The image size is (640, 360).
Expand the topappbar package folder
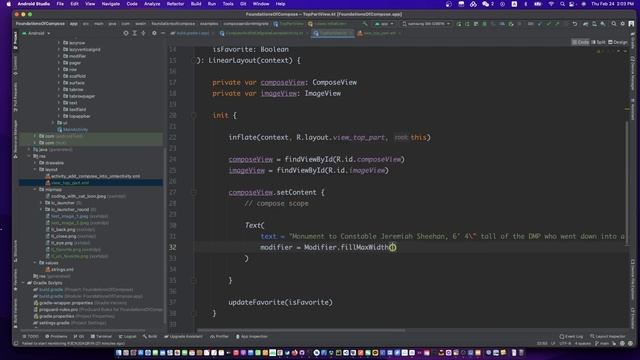pos(59,116)
